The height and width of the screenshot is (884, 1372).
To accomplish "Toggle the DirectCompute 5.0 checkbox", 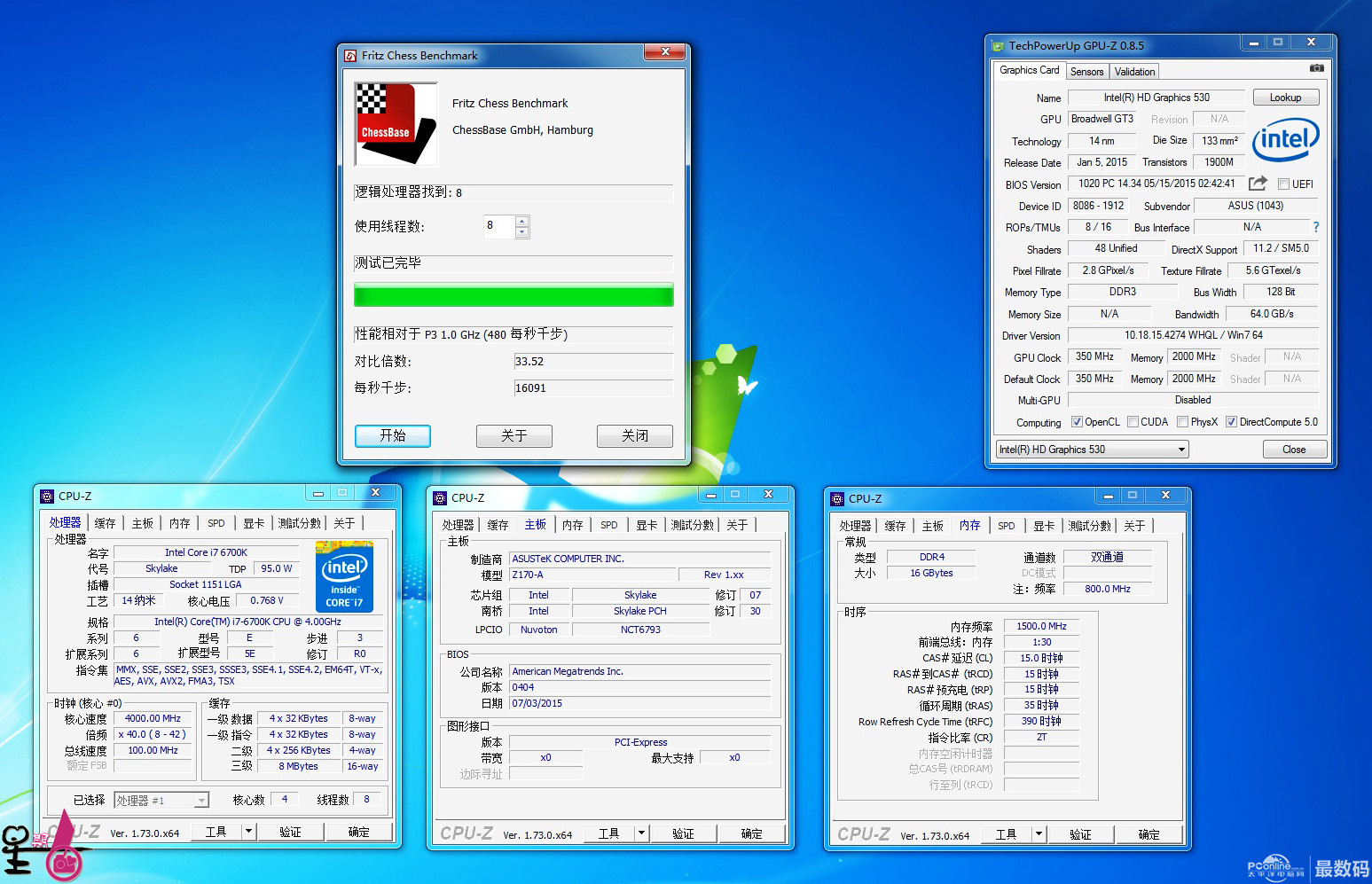I will coord(1231,422).
